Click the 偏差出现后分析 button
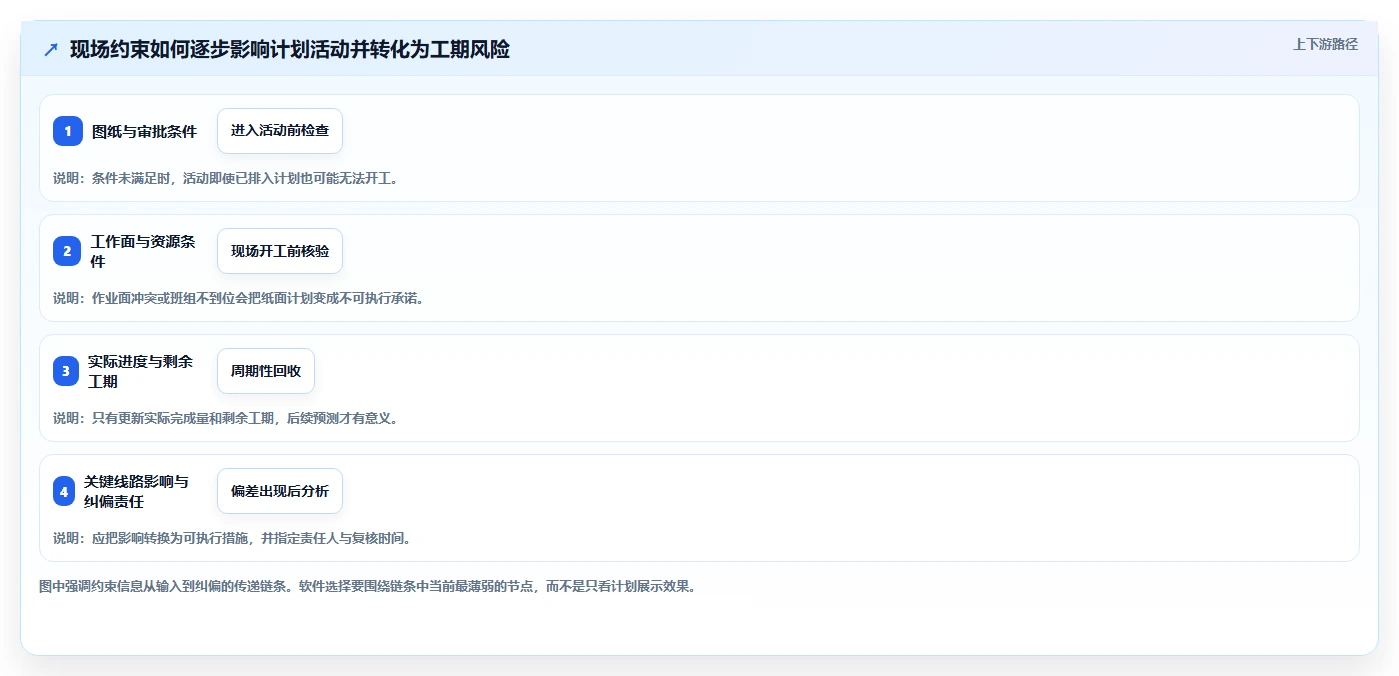 [x=280, y=491]
